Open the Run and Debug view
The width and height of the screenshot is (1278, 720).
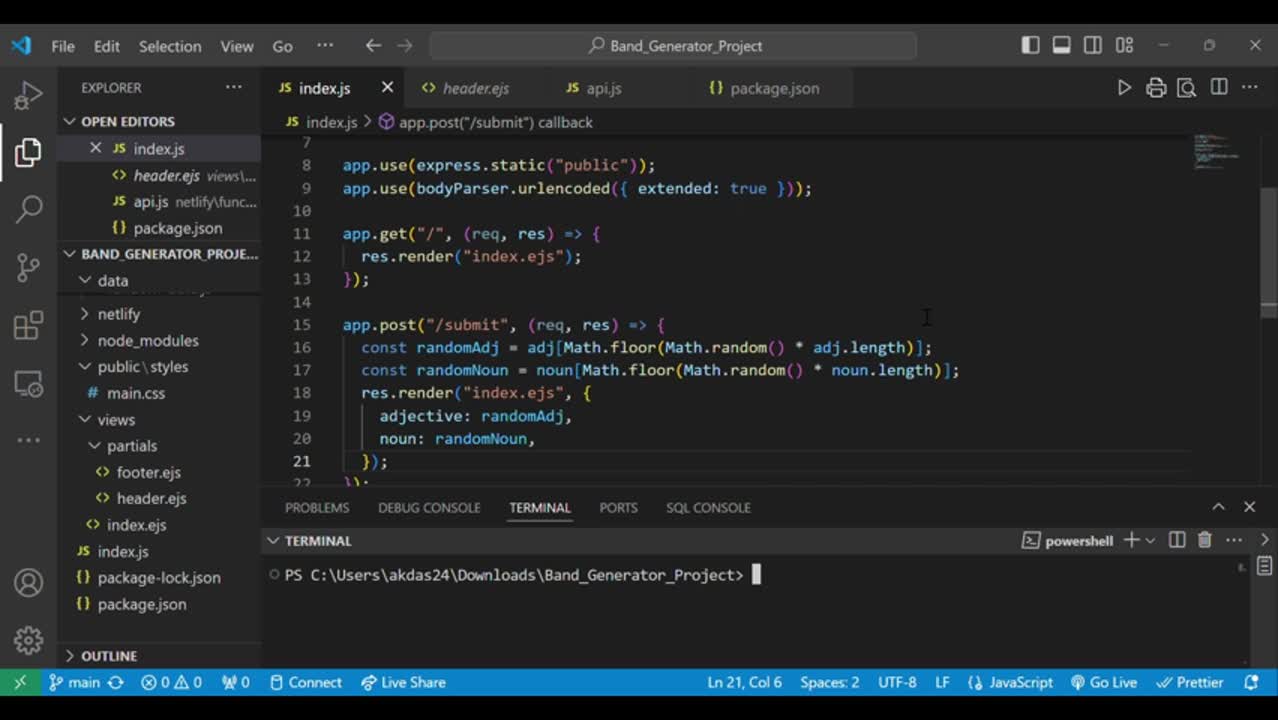(28, 95)
